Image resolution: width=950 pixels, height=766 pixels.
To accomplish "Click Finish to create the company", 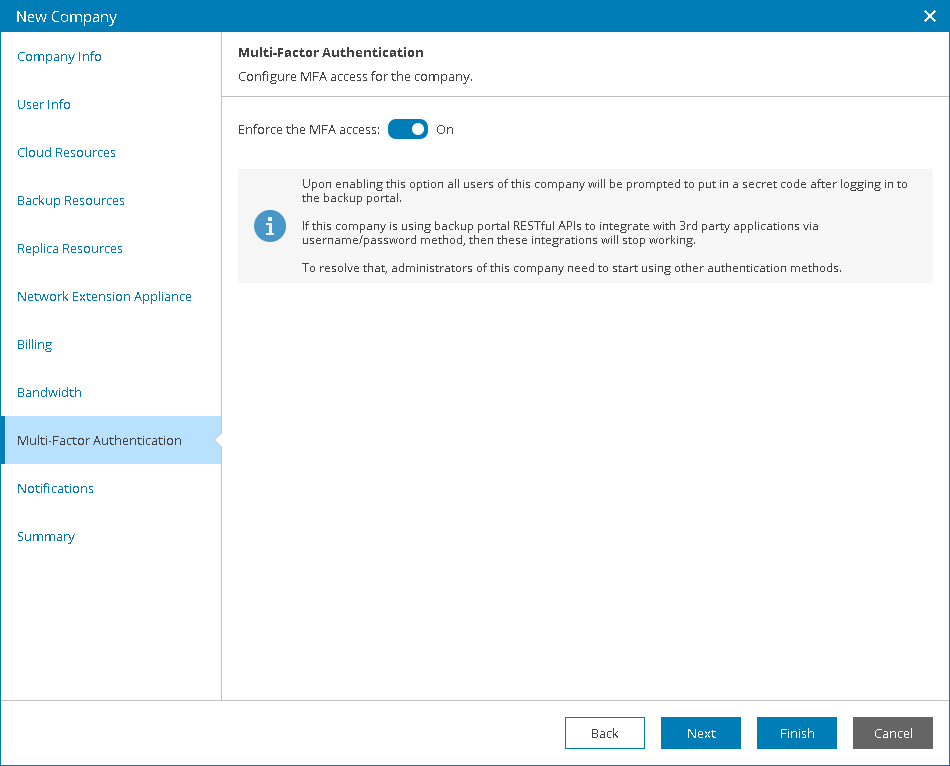I will click(797, 733).
